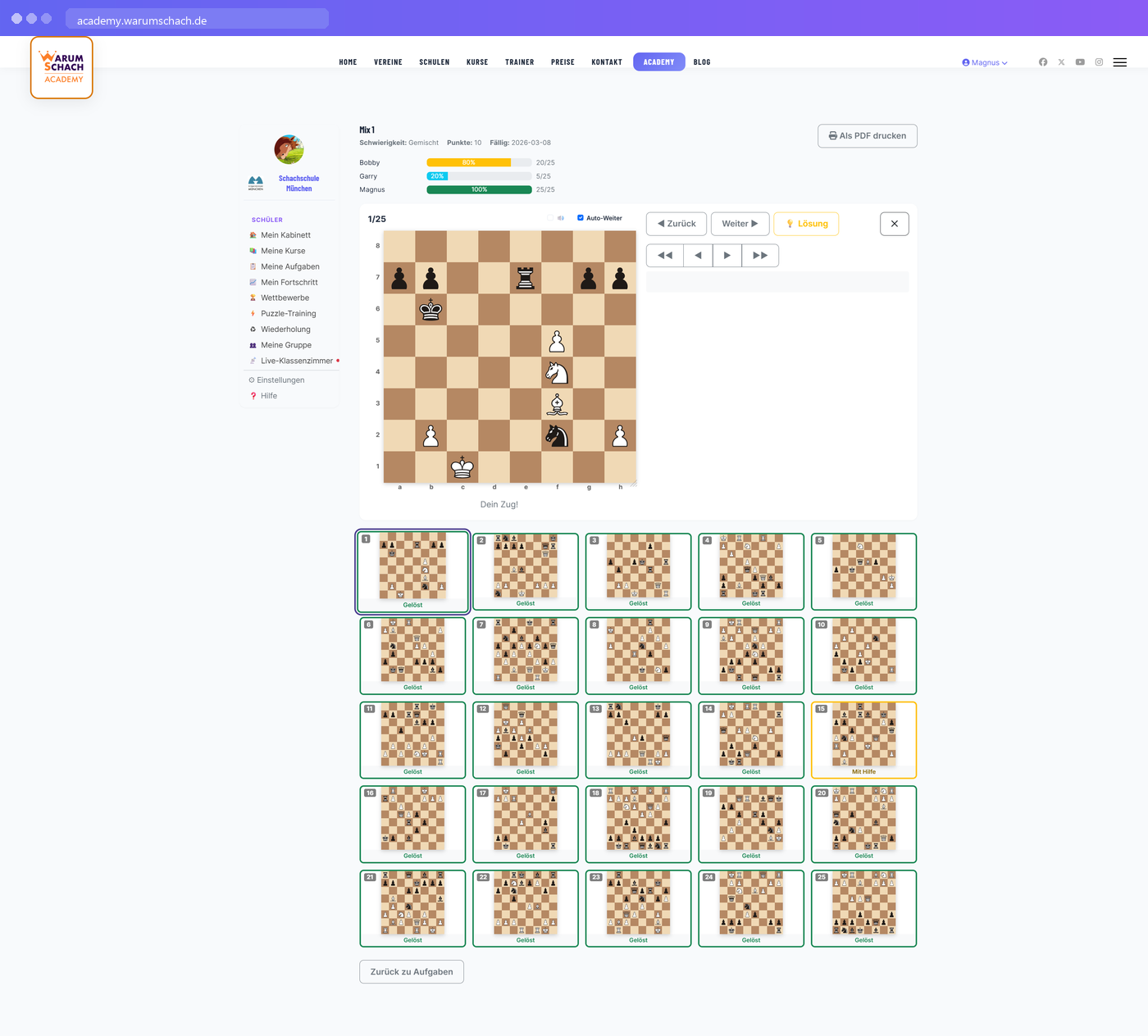The width and height of the screenshot is (1148, 1036).
Task: Open the SCHULEN menu item
Action: [x=435, y=62]
